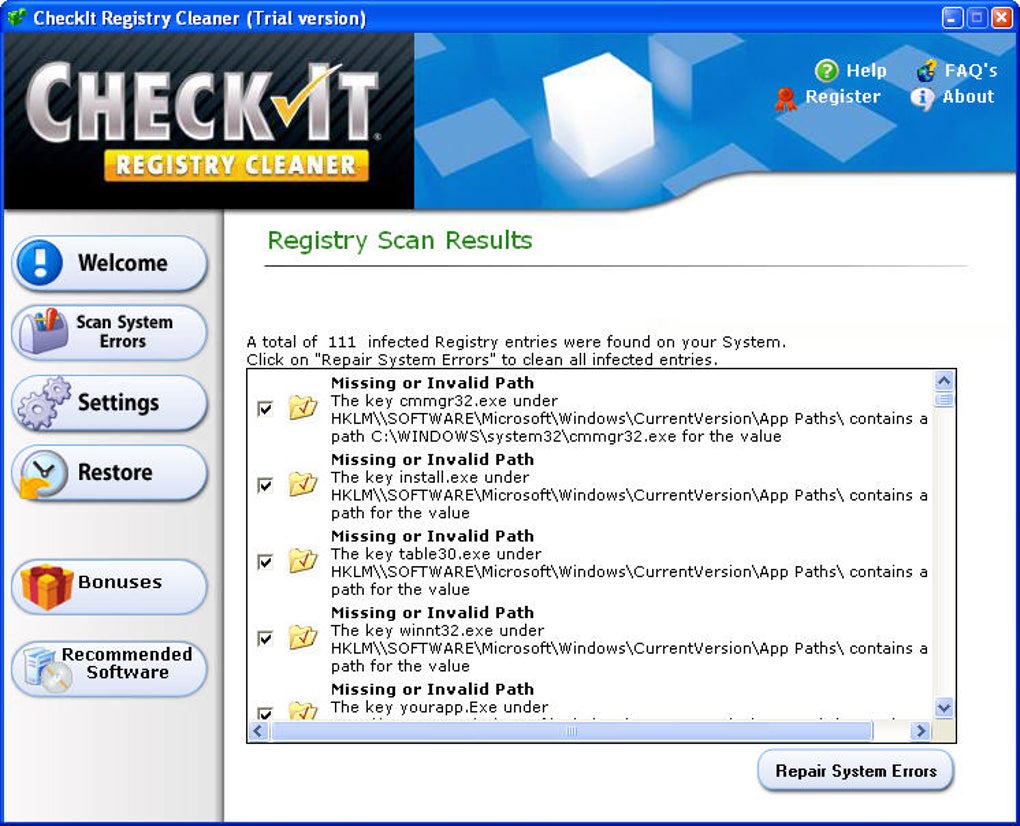This screenshot has width=1020, height=826.
Task: Click the gift box Bonuses icon
Action: [x=46, y=587]
